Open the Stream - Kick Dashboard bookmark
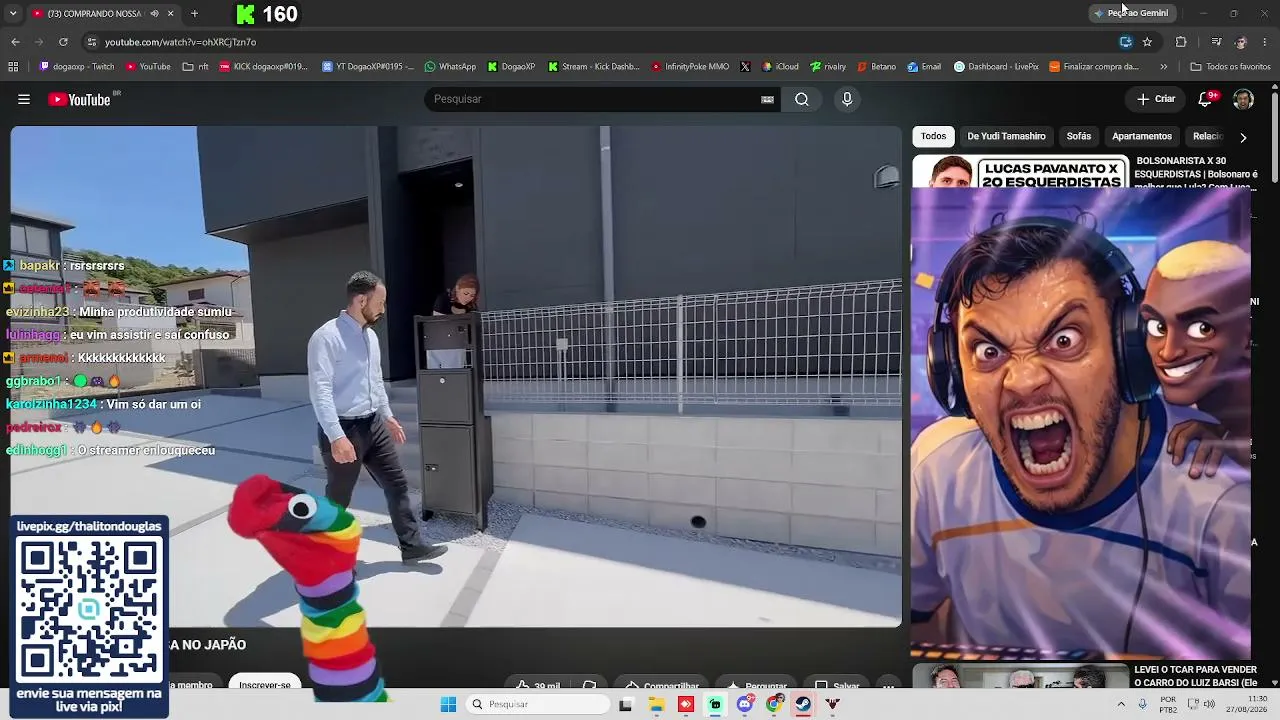This screenshot has width=1280, height=720. pos(594,67)
